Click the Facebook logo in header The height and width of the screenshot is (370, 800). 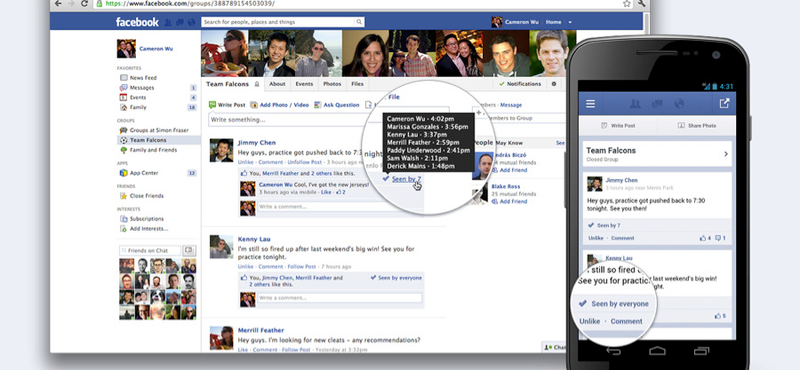click(x=137, y=22)
